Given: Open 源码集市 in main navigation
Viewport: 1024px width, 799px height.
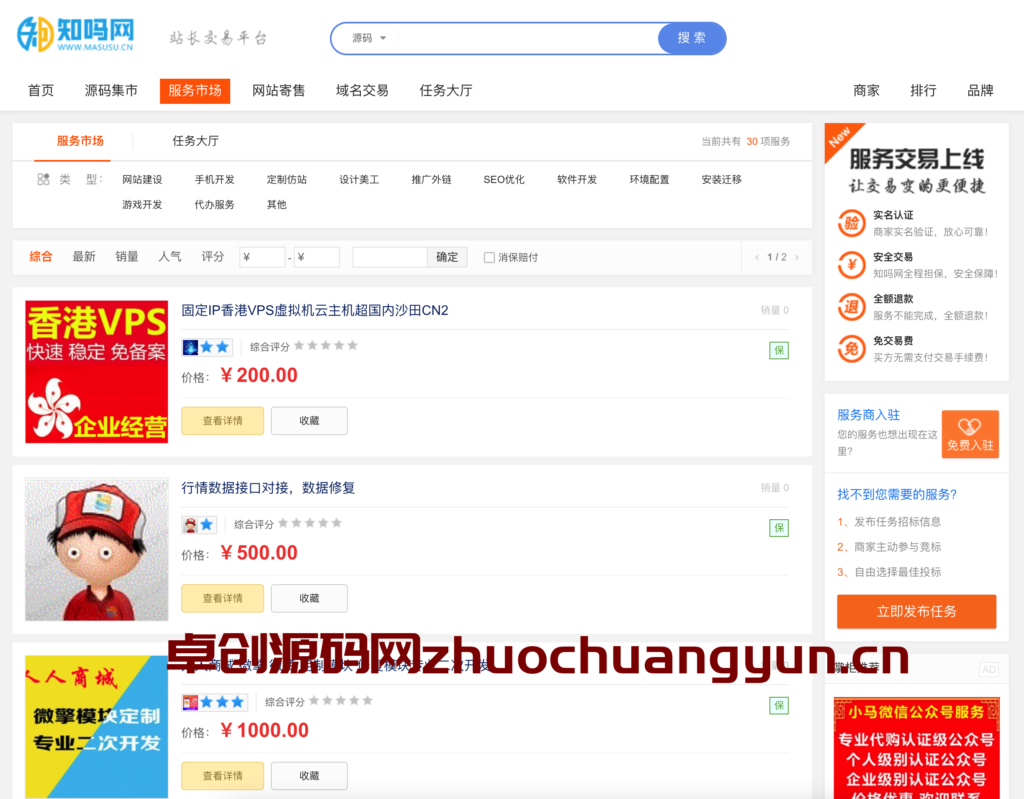Looking at the screenshot, I should [111, 90].
